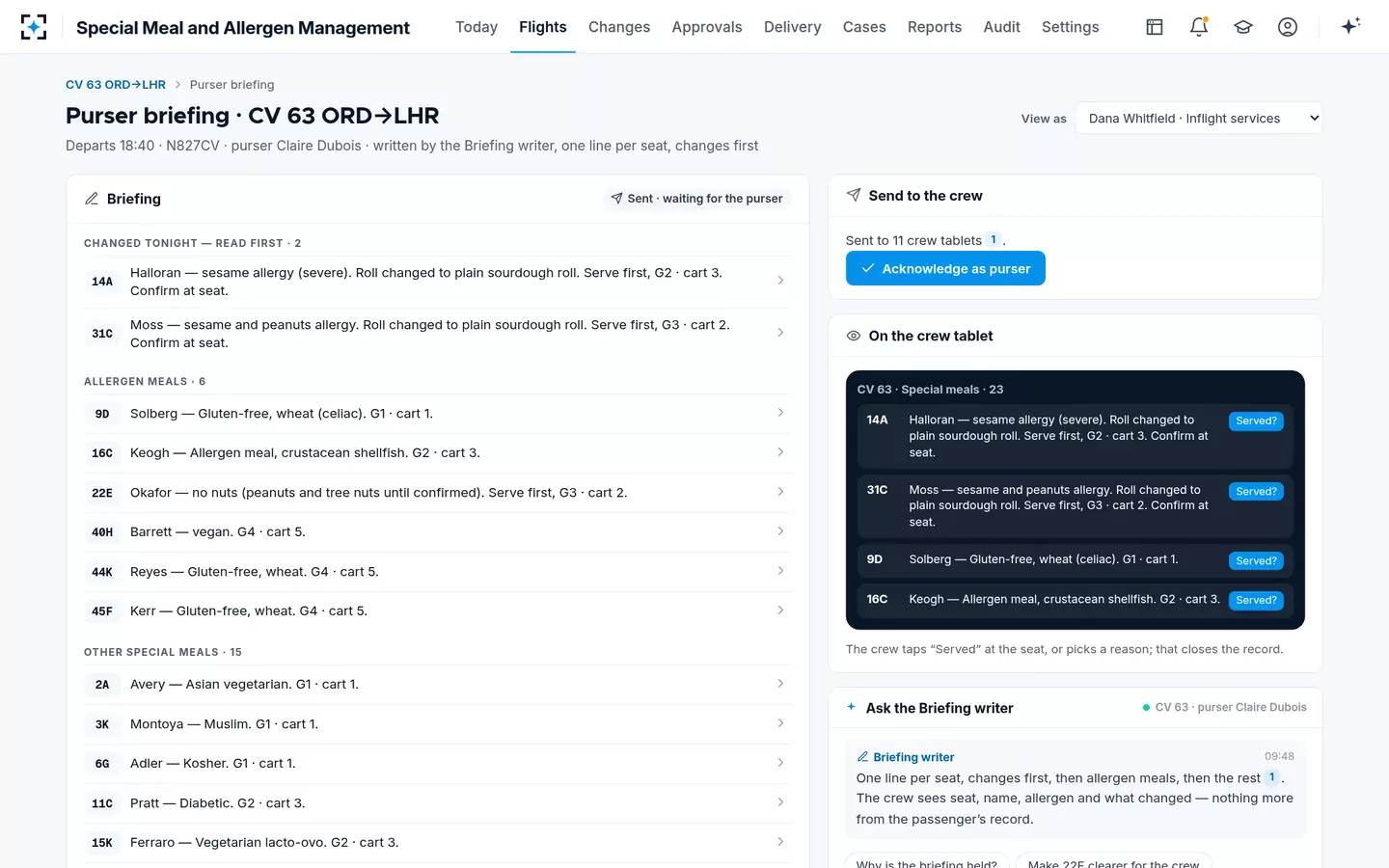Click the sparkle icon beside Ask the Briefing writer
Viewport: 1389px width, 868px height.
[852, 707]
